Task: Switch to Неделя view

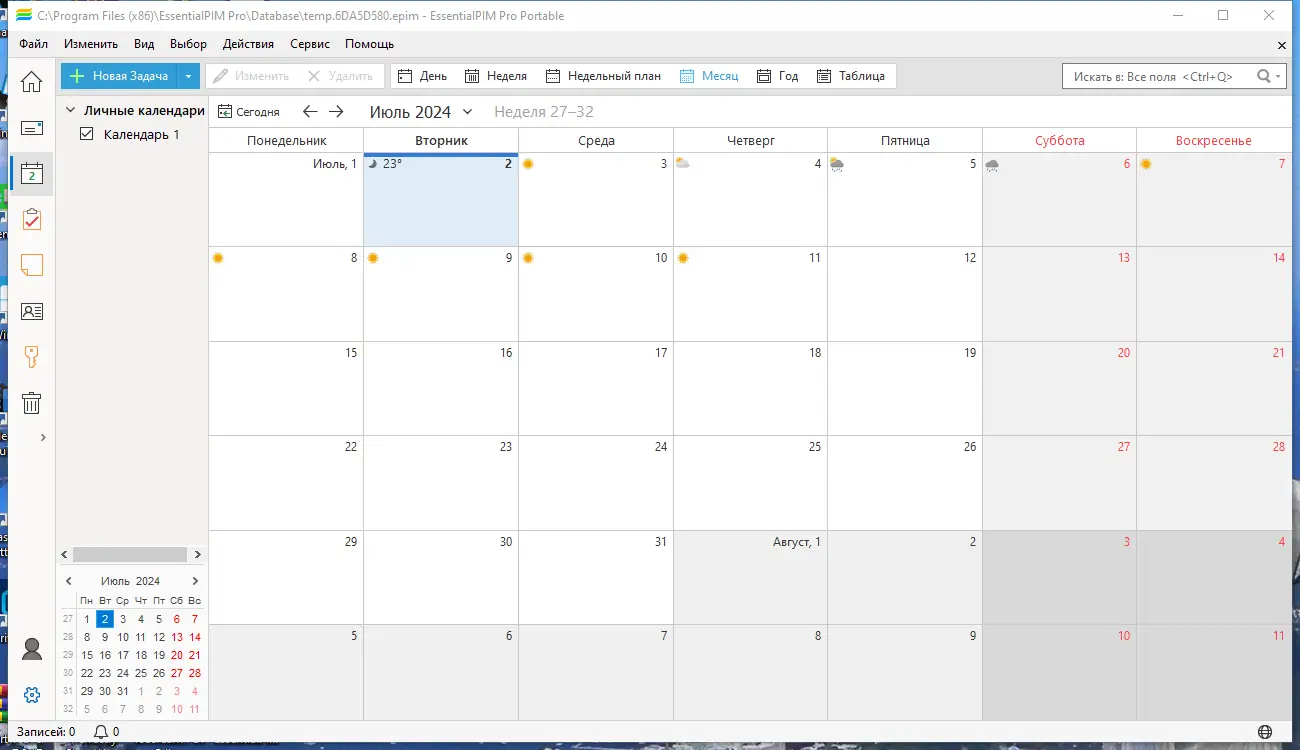Action: click(x=496, y=76)
